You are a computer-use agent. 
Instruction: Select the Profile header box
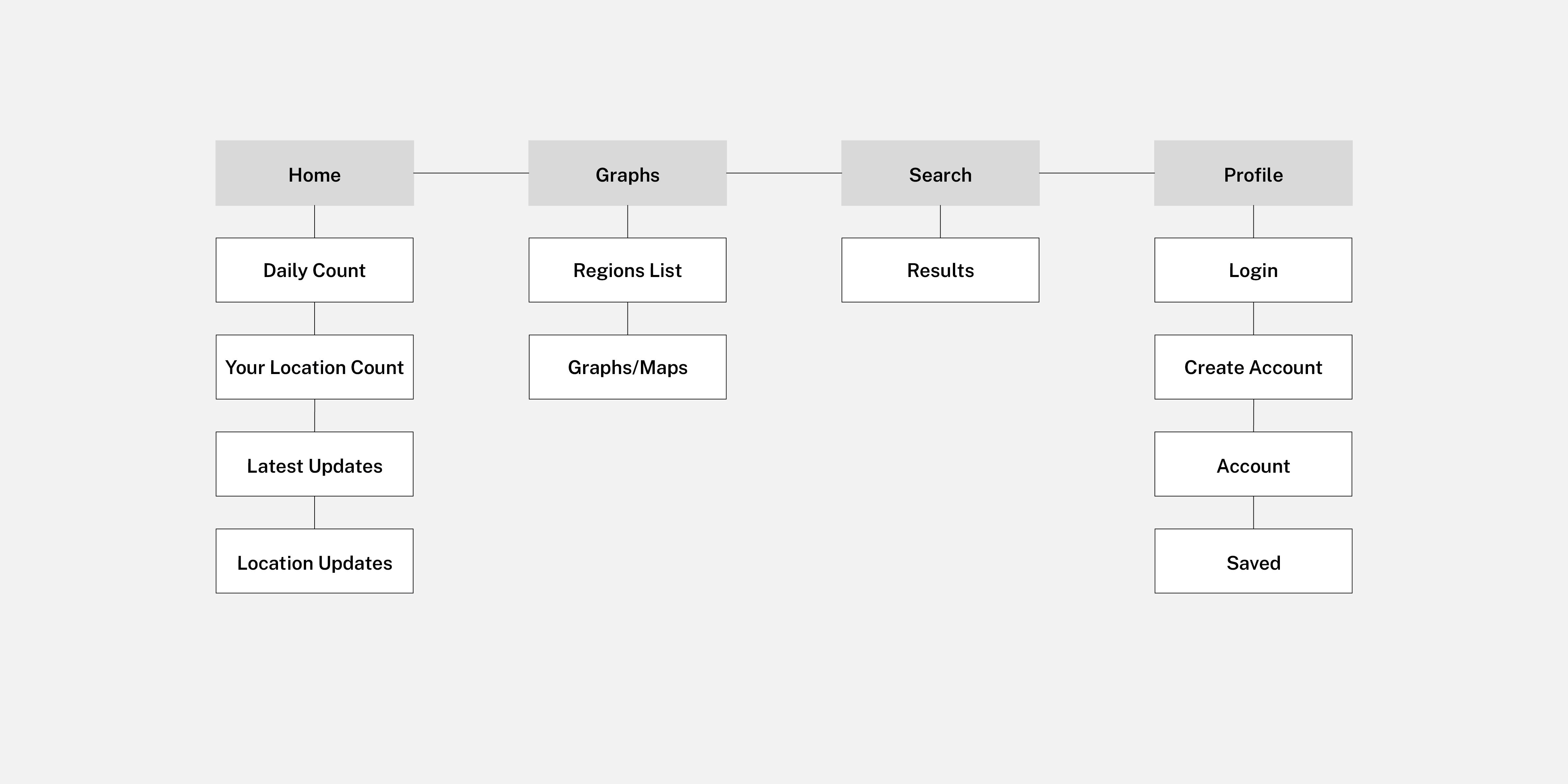point(1253,173)
